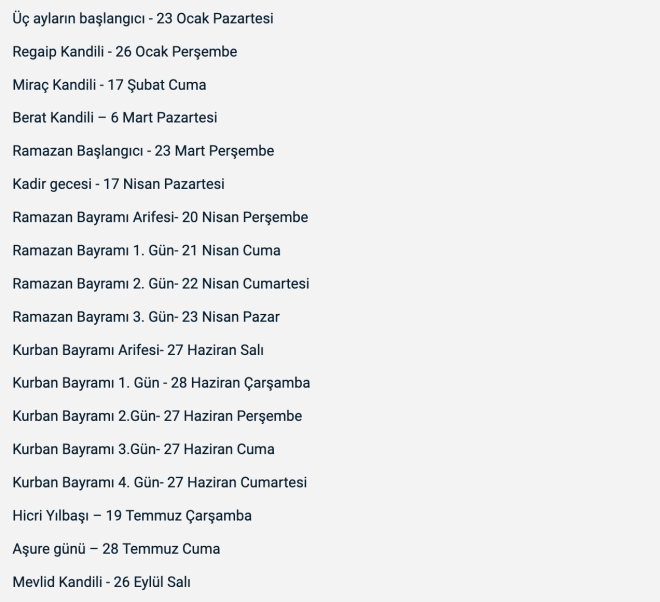The image size is (660, 602).
Task: Select Kurban Bayramı 1. Gün Çarşamba line
Action: [x=161, y=383]
